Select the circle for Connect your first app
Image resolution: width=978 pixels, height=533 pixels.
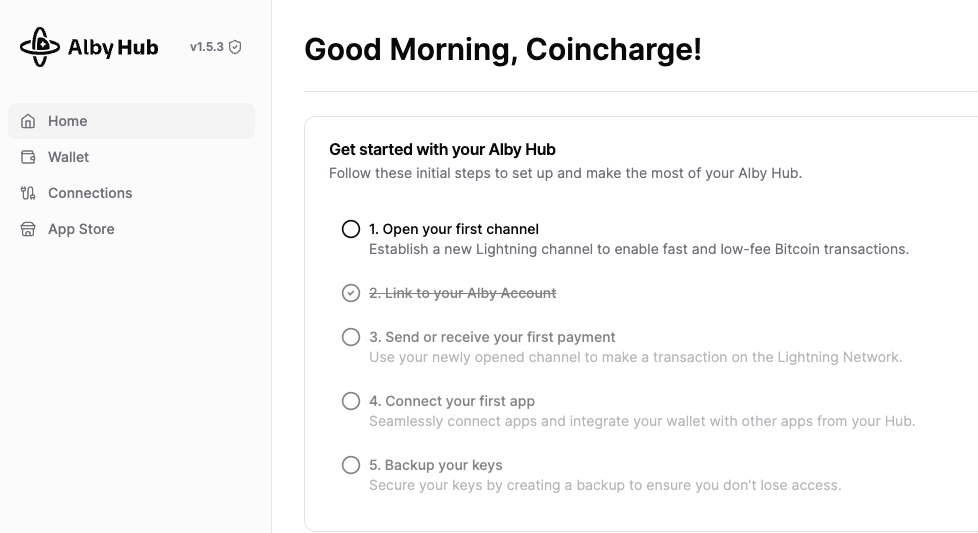pos(351,401)
